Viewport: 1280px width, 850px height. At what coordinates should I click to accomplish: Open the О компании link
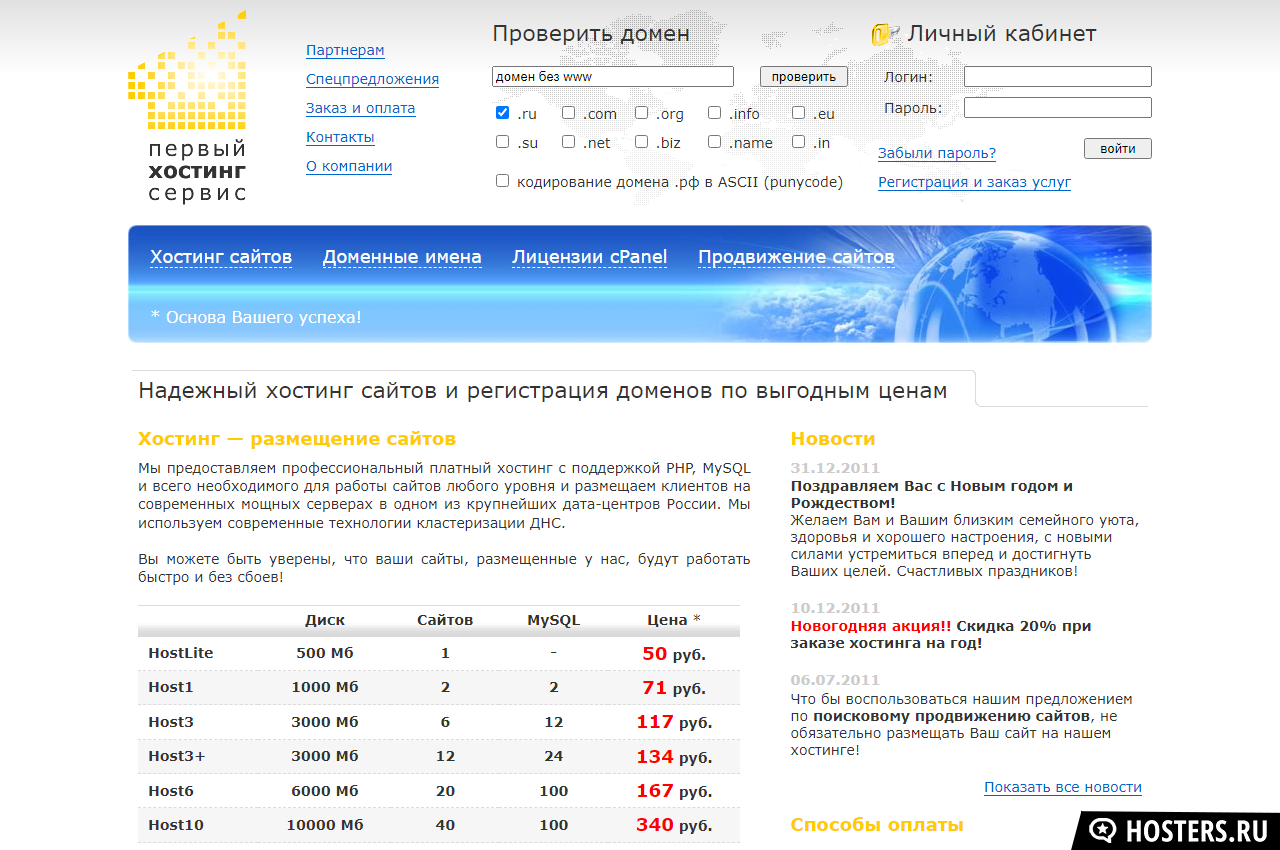pos(349,166)
